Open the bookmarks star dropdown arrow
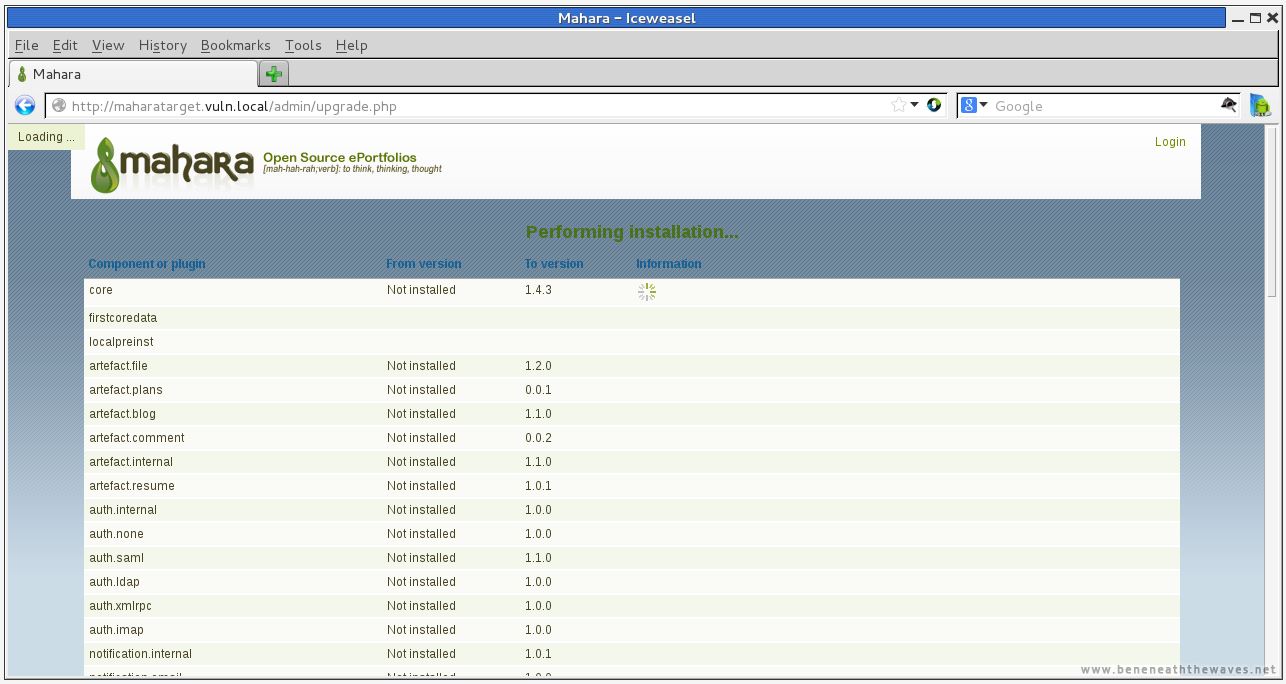Image resolution: width=1286 pixels, height=684 pixels. pos(914,105)
